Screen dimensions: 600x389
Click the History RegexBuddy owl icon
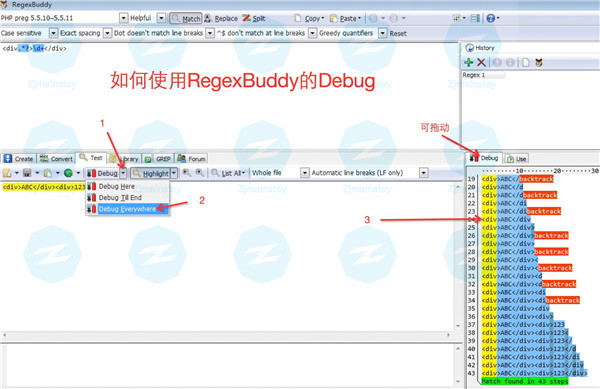point(539,62)
